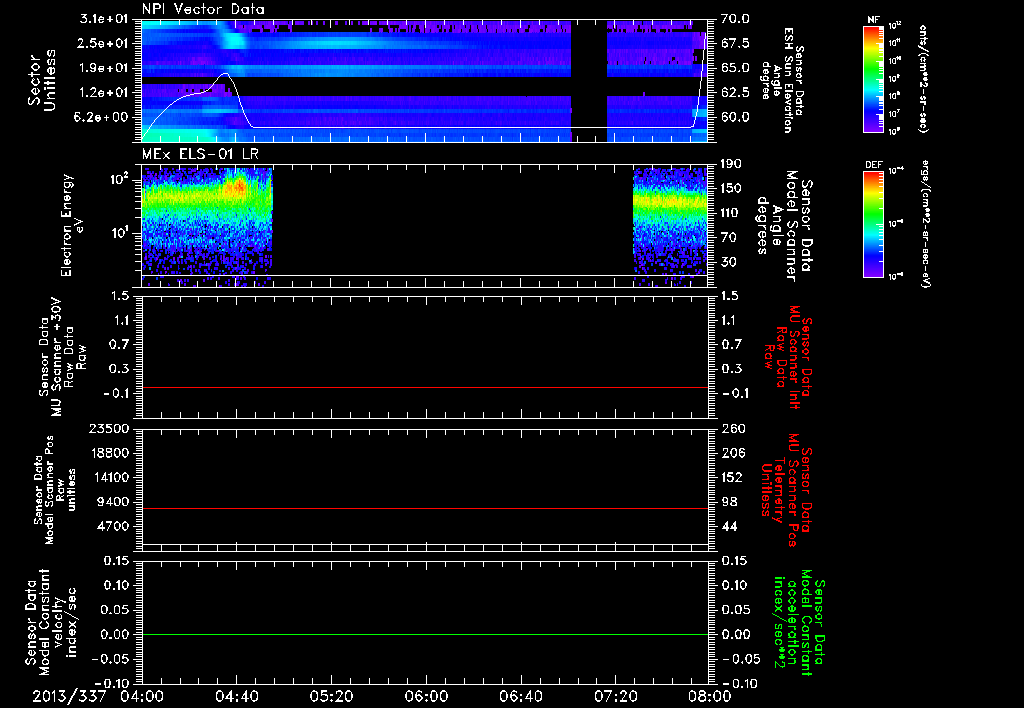Click the 'cnts/(cm**2-sr-sec)' units label

[923, 79]
